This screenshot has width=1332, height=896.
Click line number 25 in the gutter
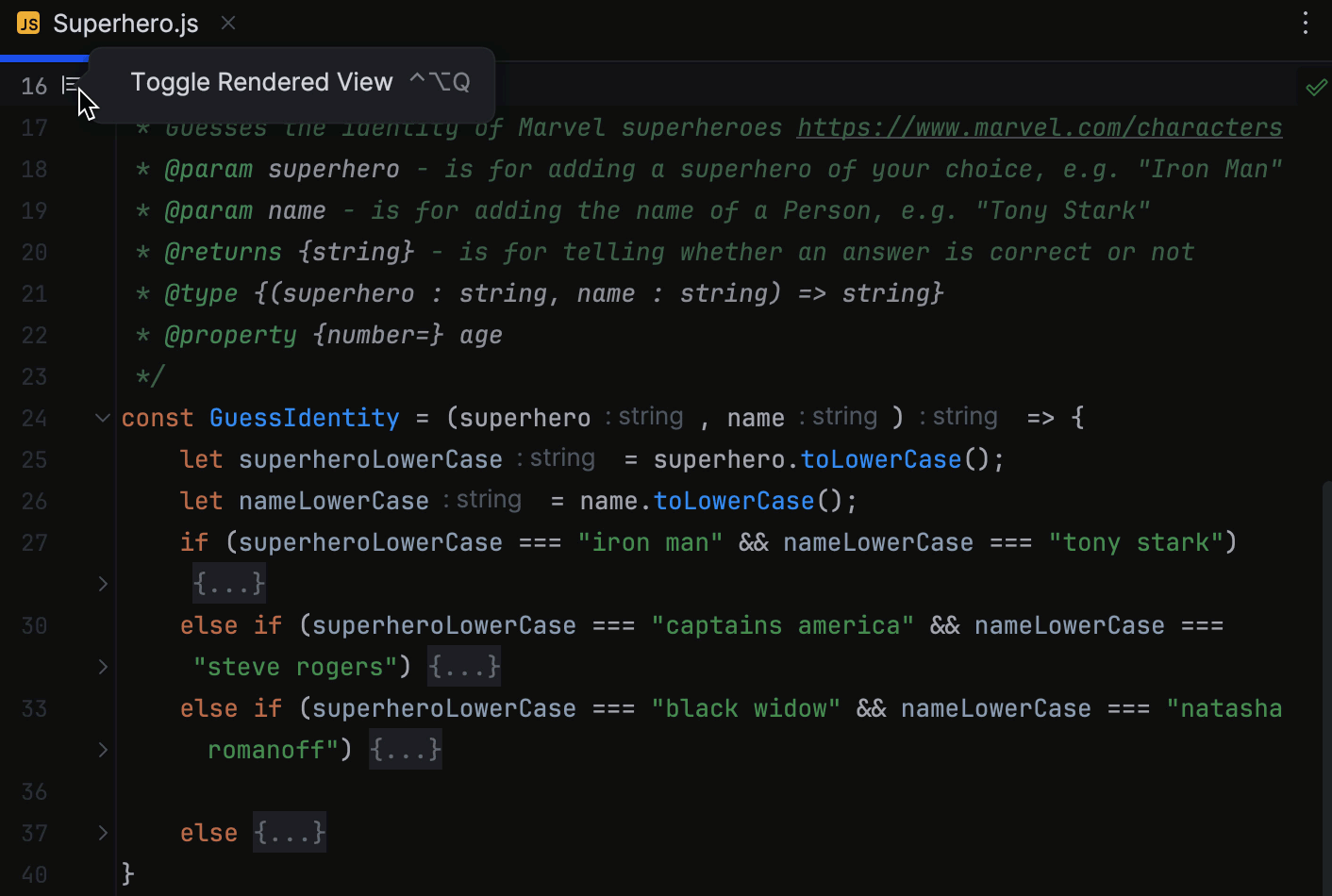point(34,459)
